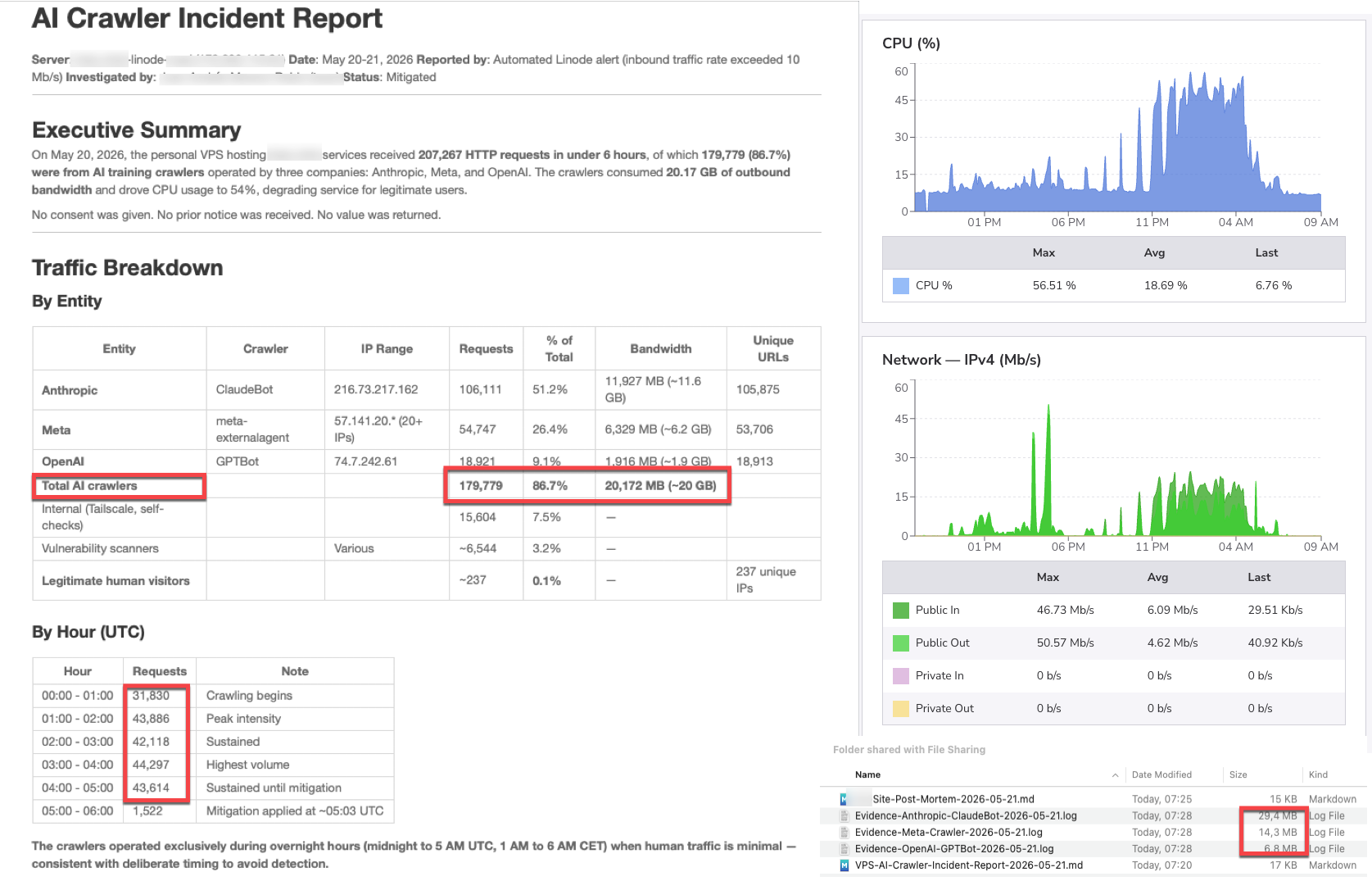
Task: Click the ClaudeBot crawler cell
Action: click(265, 390)
